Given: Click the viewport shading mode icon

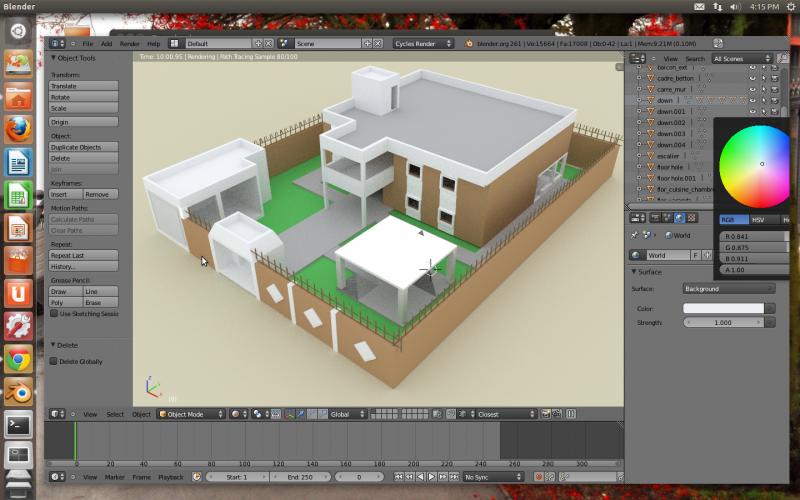Looking at the screenshot, I should coord(238,414).
